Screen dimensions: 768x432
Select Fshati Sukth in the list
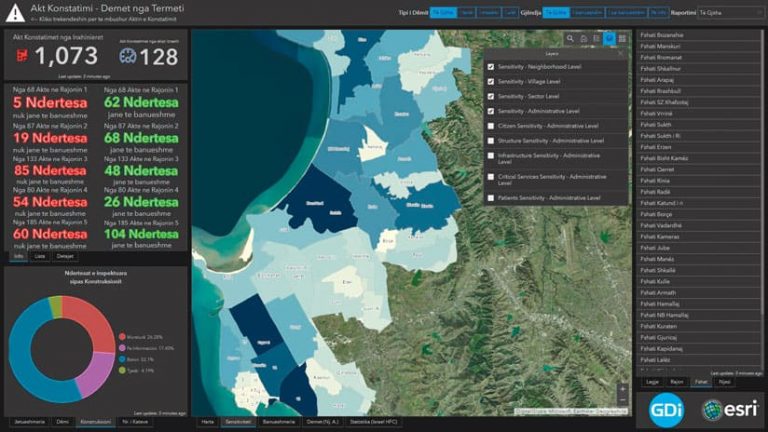pos(699,124)
